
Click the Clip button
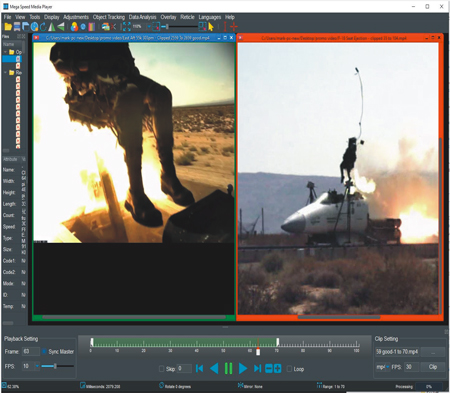(433, 367)
